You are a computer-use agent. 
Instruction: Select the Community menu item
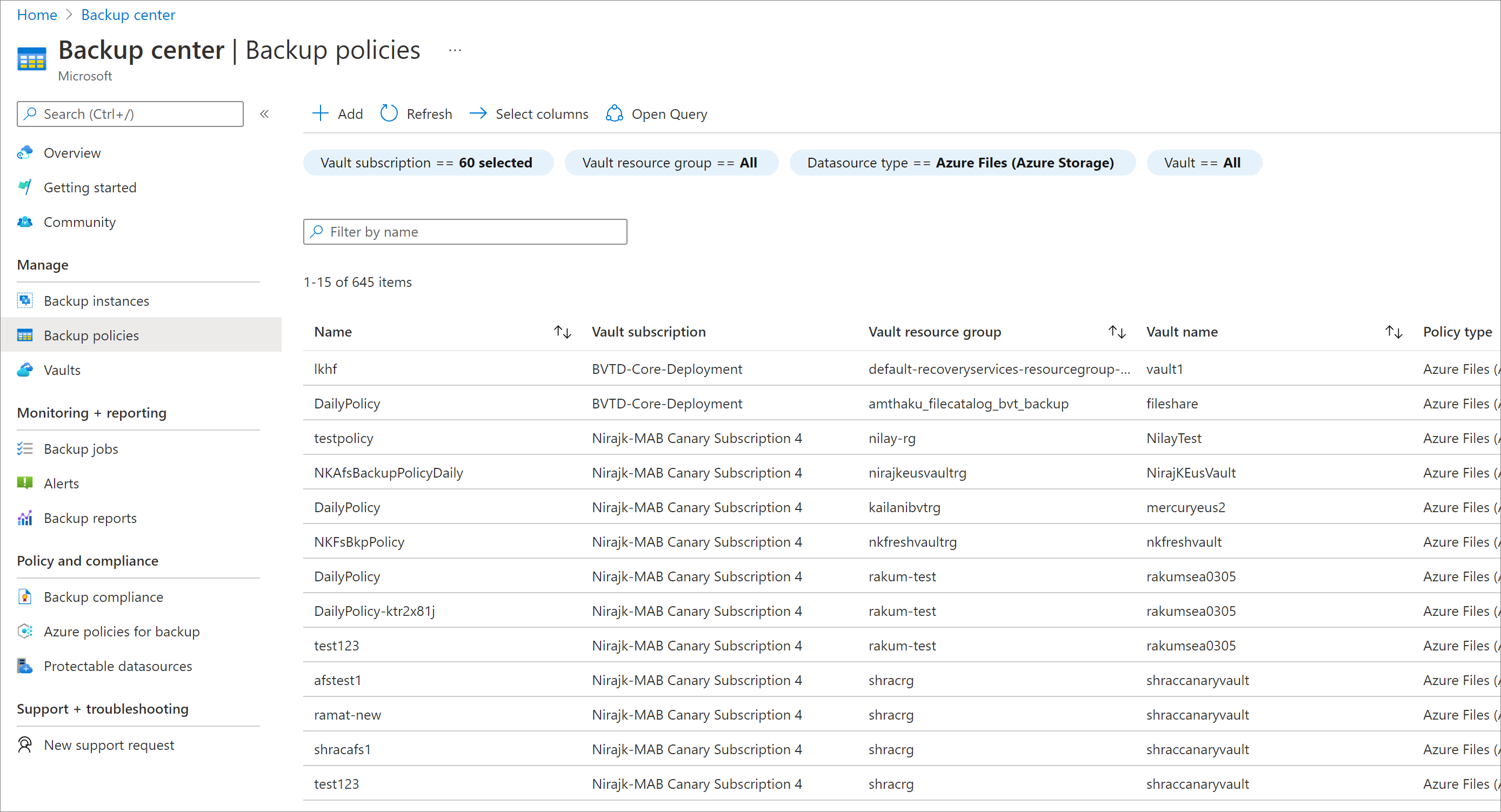coord(80,221)
